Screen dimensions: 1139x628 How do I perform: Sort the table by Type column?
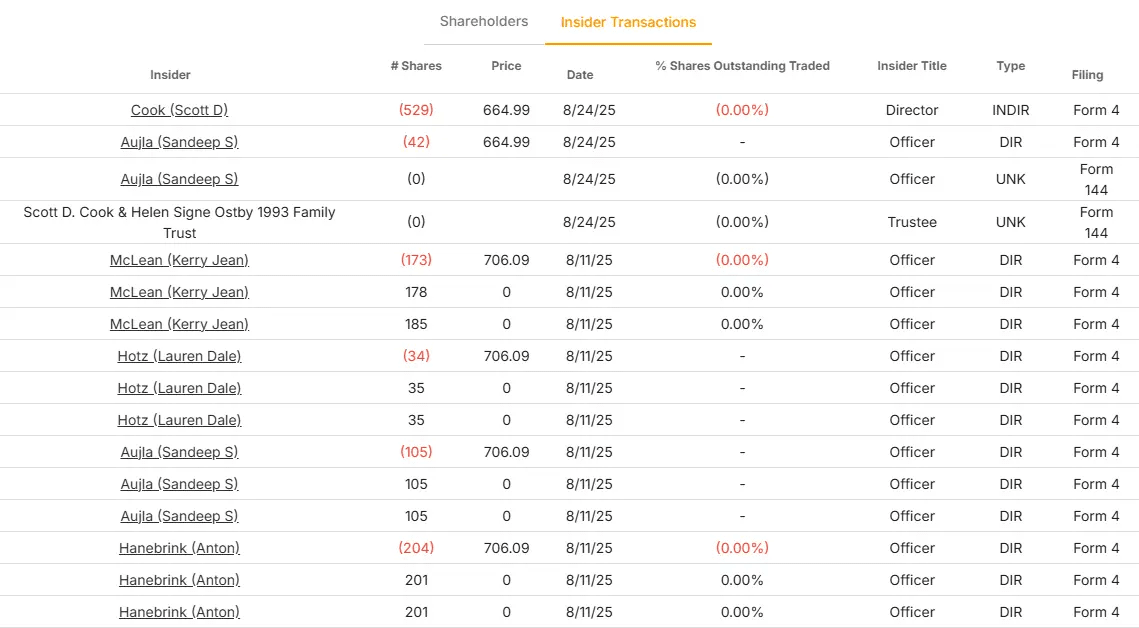(1010, 66)
